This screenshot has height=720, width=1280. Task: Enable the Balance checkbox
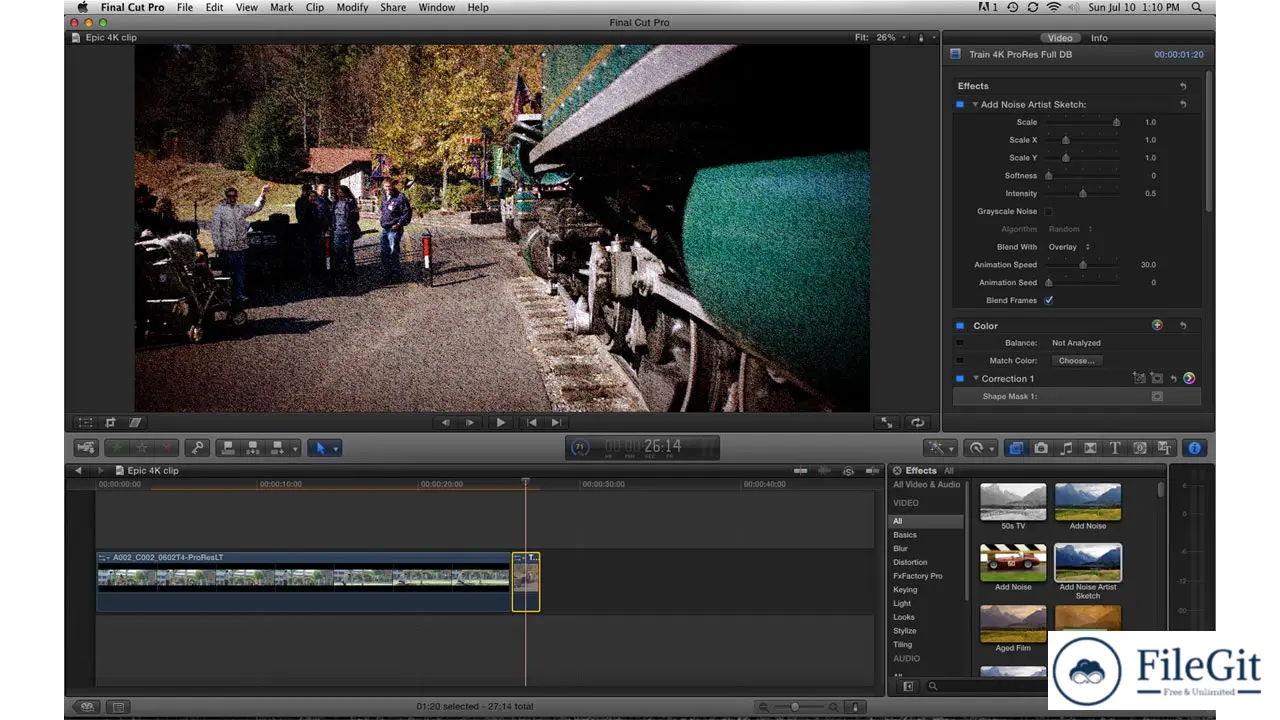(x=960, y=343)
